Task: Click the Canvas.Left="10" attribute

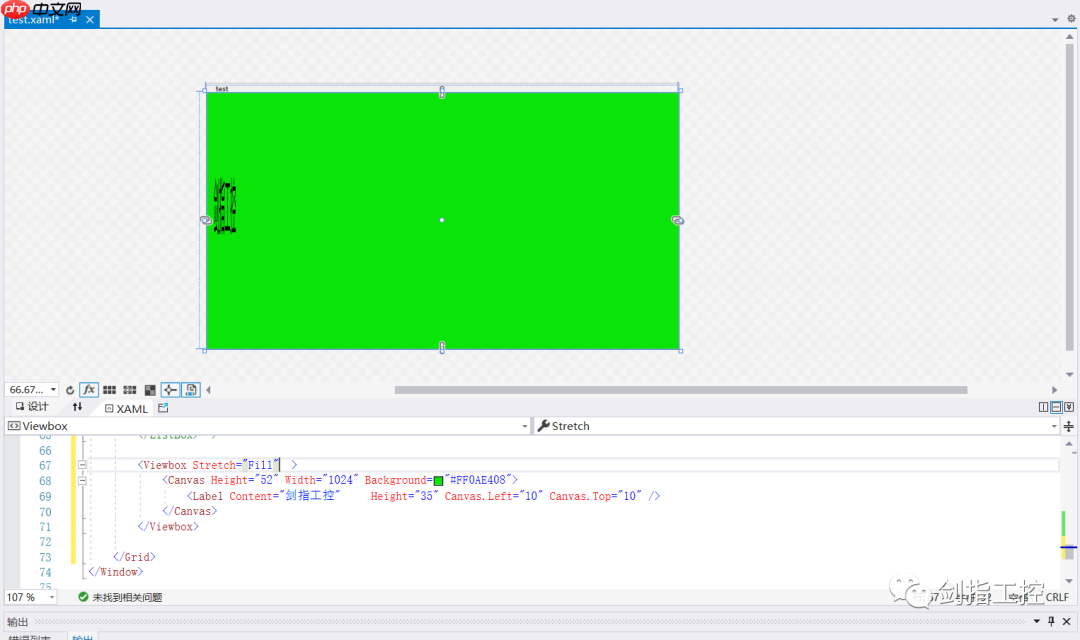Action: [493, 496]
